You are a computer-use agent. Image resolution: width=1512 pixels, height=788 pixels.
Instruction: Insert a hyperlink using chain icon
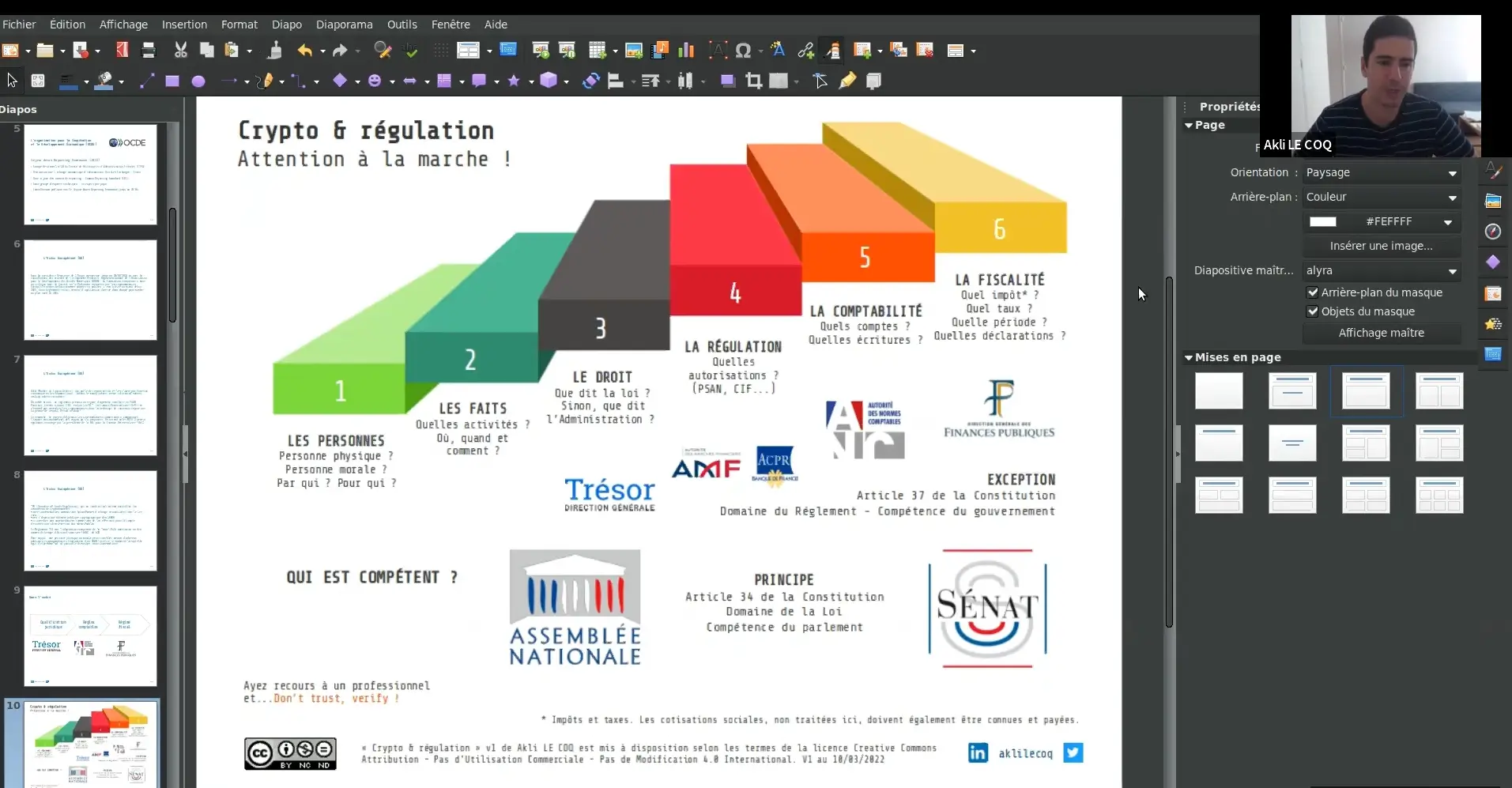click(806, 51)
